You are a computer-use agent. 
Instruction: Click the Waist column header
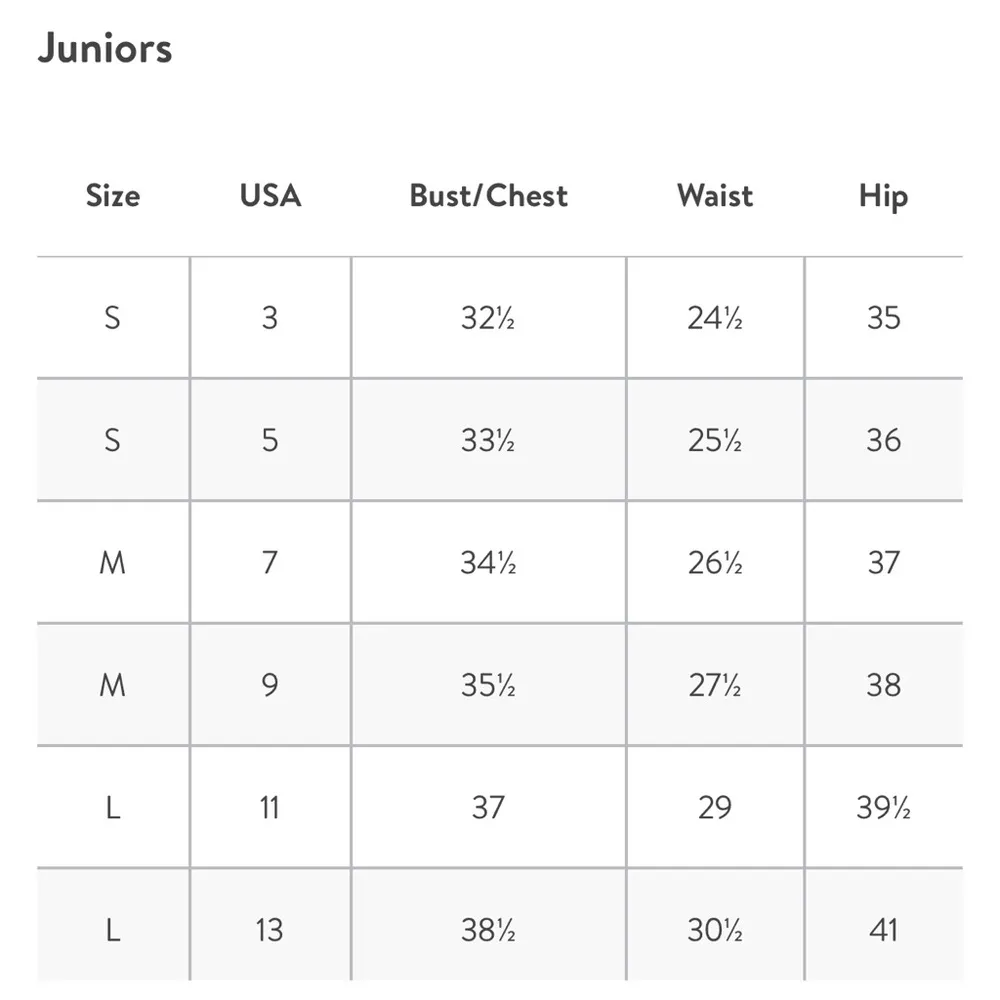point(714,195)
